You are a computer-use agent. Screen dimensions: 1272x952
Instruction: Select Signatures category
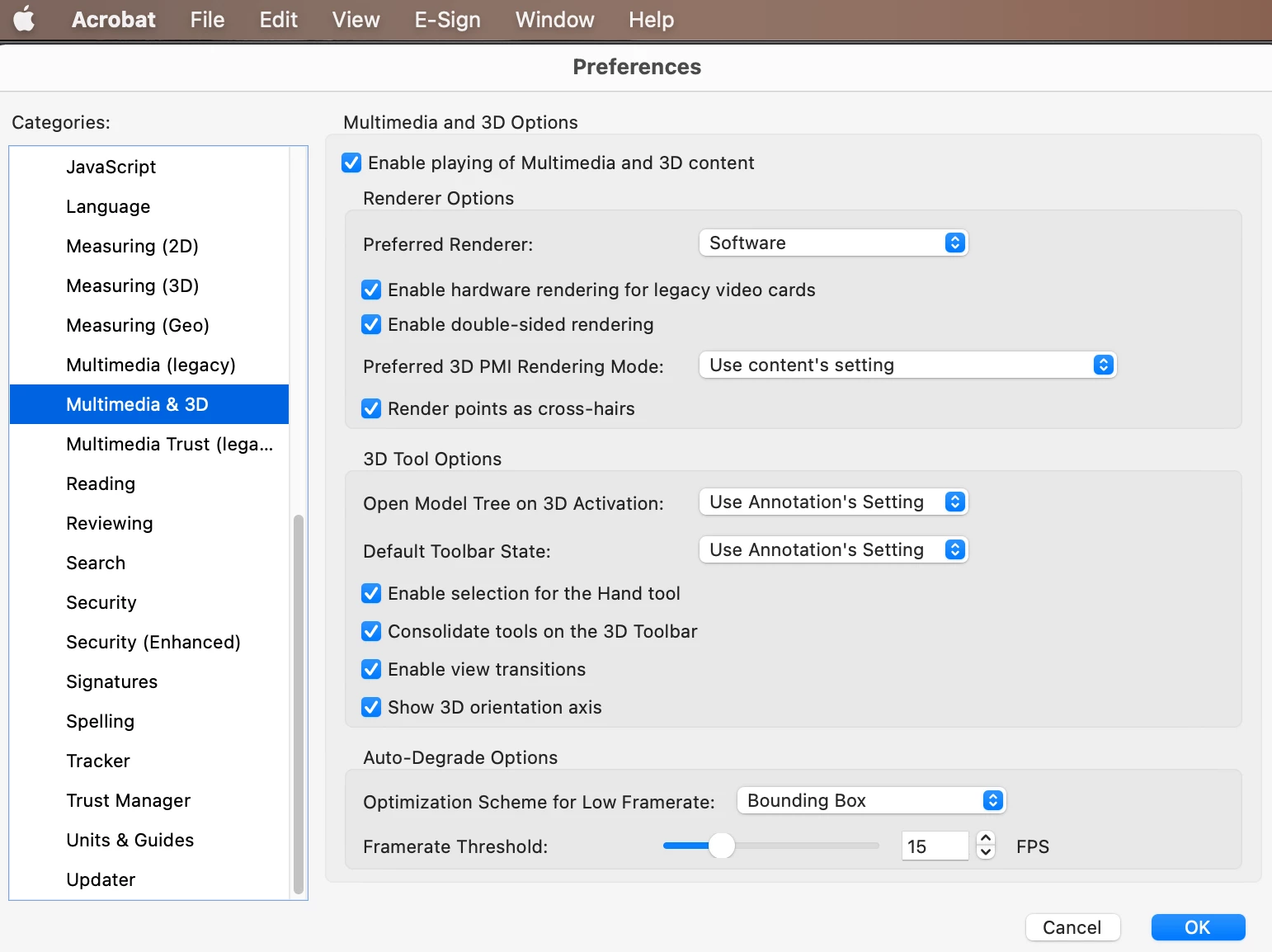tap(149, 681)
